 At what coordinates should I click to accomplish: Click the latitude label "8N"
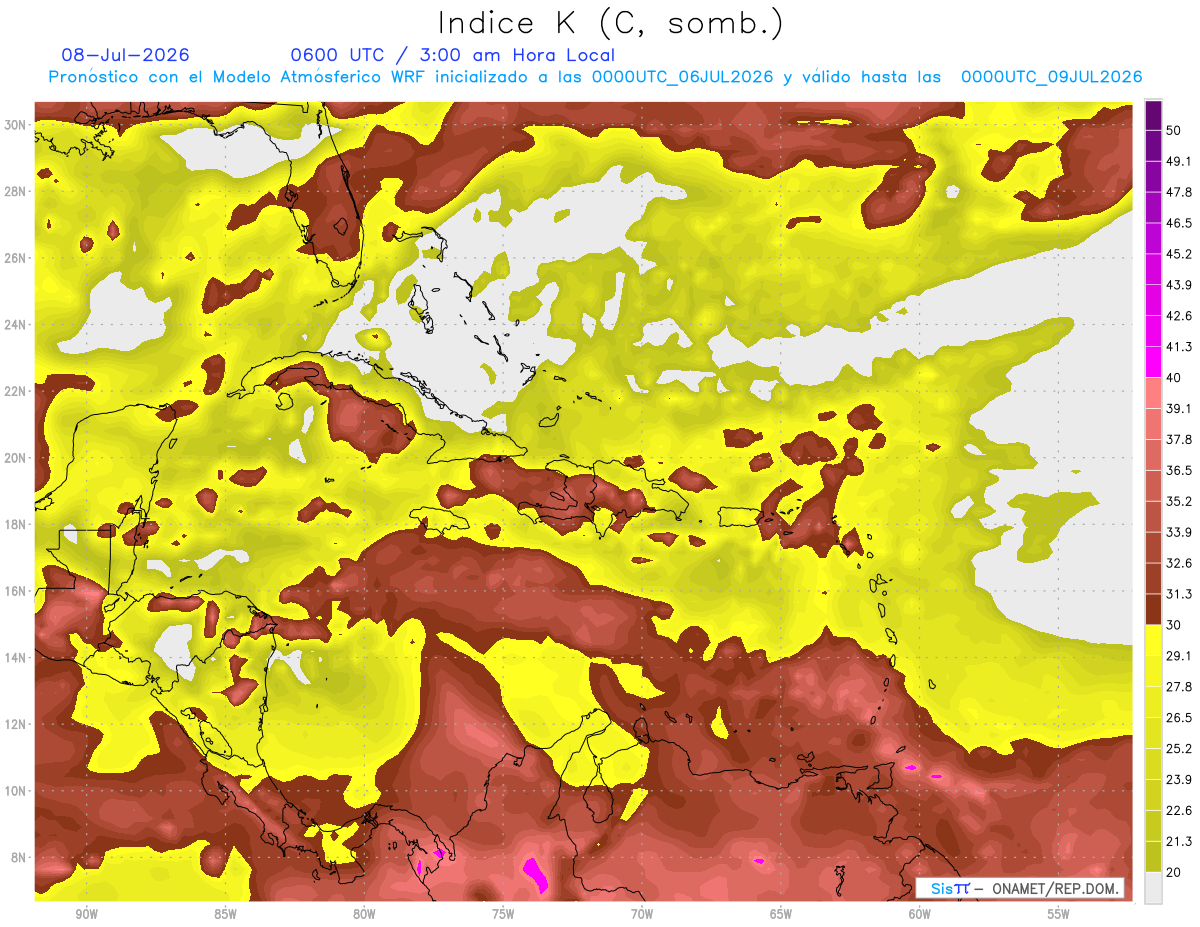pyautogui.click(x=19, y=858)
